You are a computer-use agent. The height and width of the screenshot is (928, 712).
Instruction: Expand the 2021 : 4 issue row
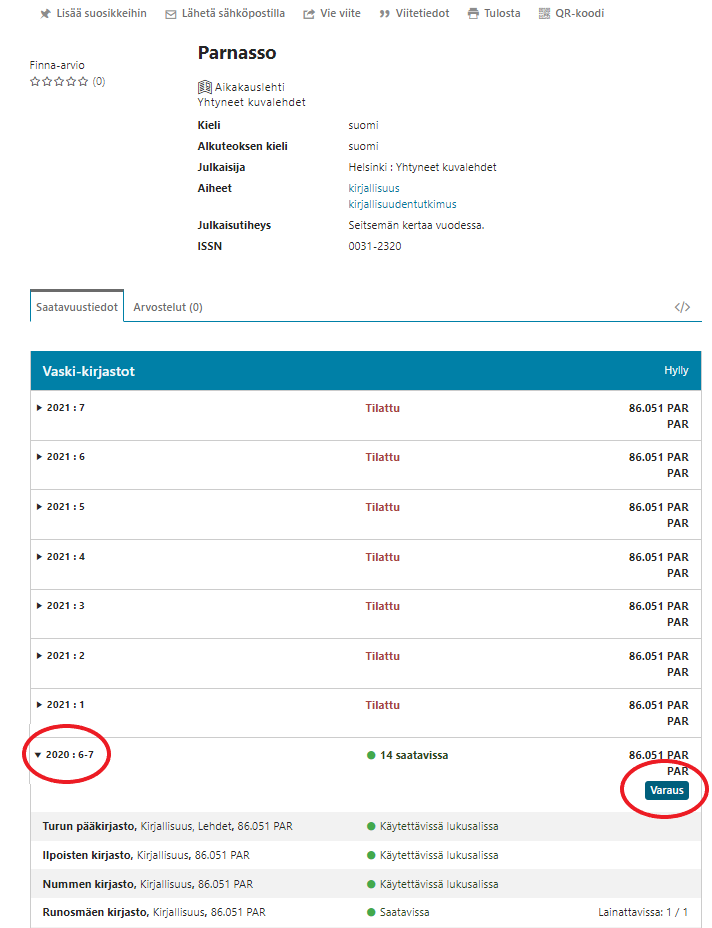40,557
